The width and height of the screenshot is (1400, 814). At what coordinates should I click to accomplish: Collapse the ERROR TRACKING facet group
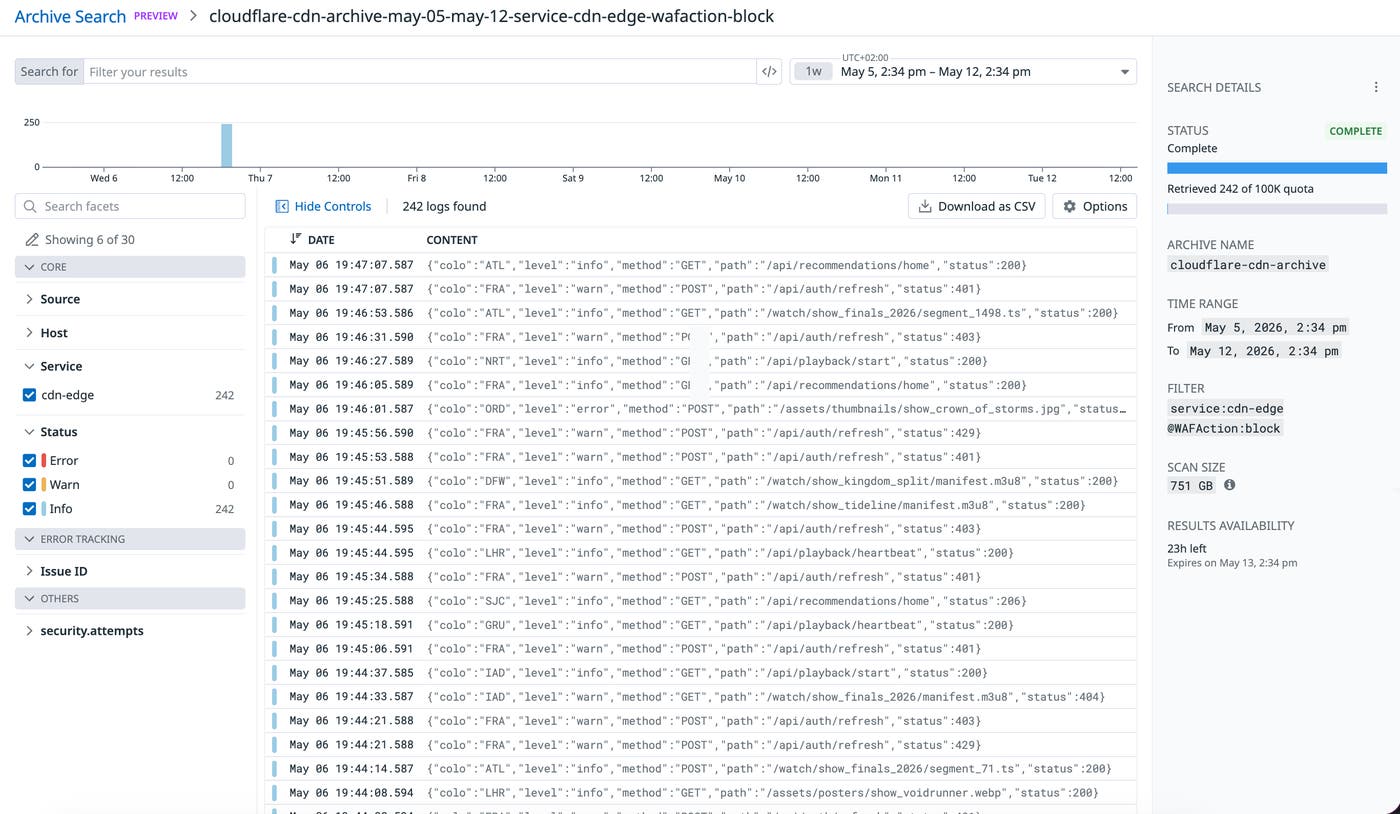(130, 539)
